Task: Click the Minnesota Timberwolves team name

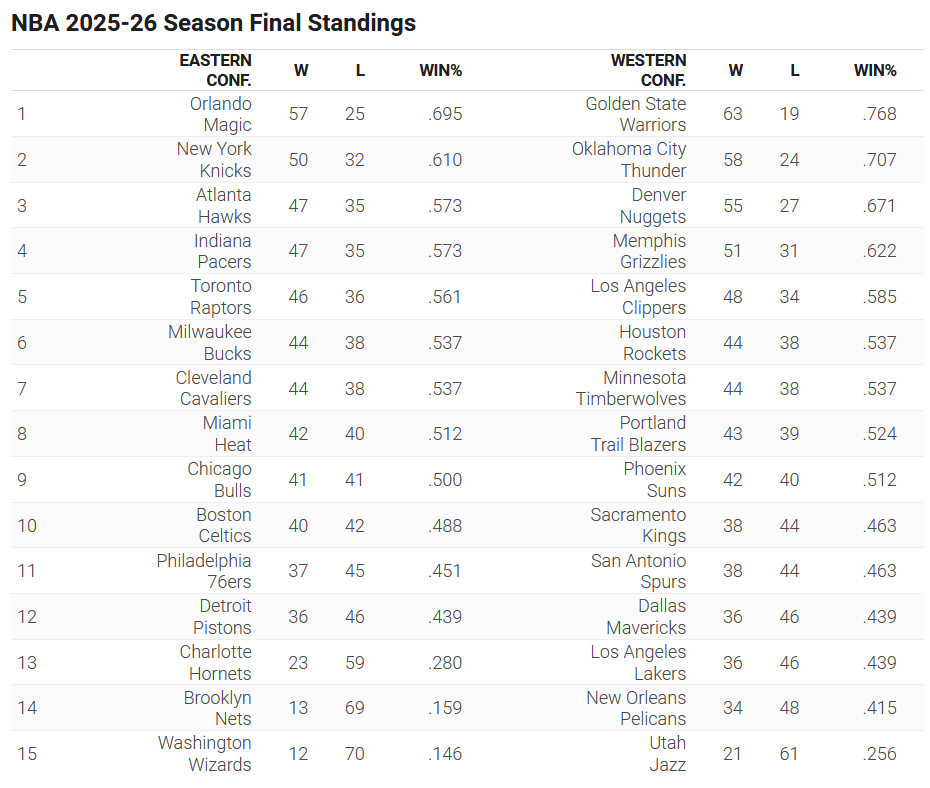Action: (x=631, y=388)
